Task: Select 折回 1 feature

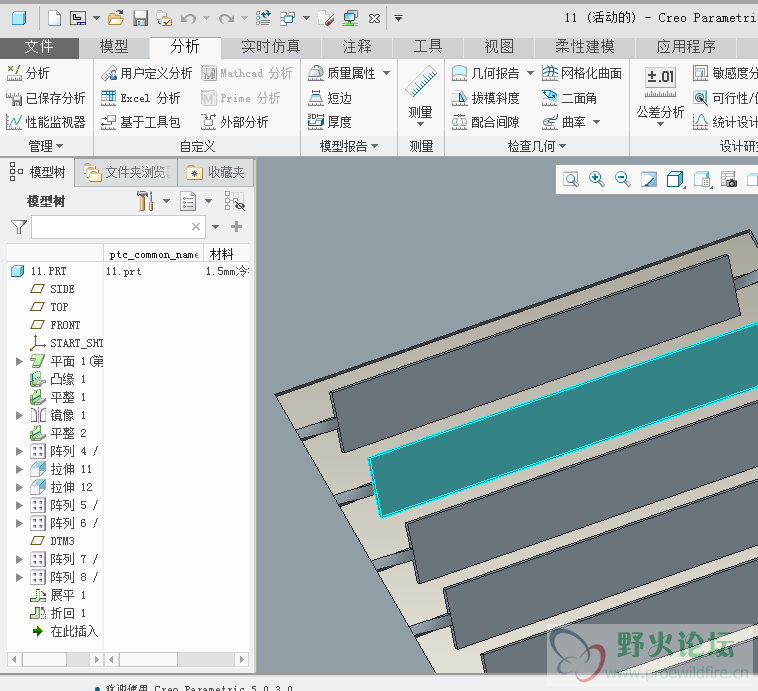Action: click(58, 613)
